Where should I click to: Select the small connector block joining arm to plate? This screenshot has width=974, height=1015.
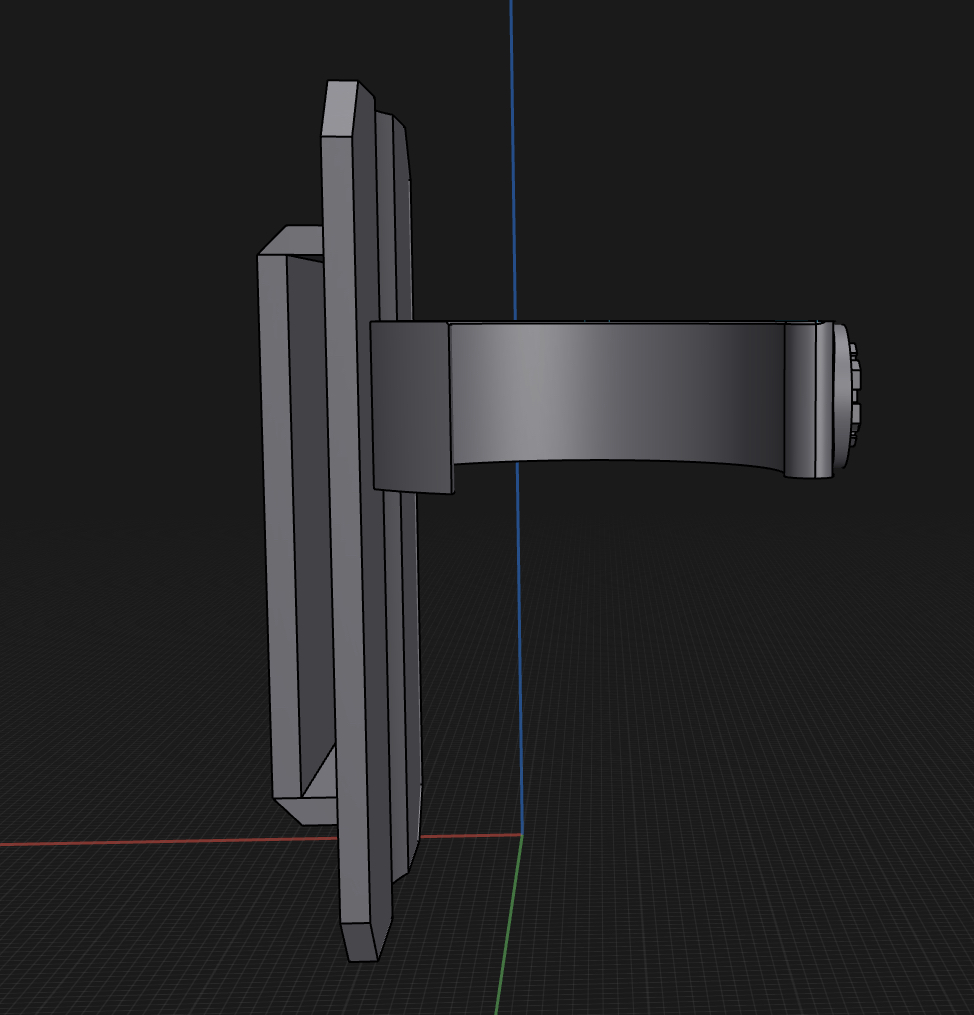pos(410,410)
